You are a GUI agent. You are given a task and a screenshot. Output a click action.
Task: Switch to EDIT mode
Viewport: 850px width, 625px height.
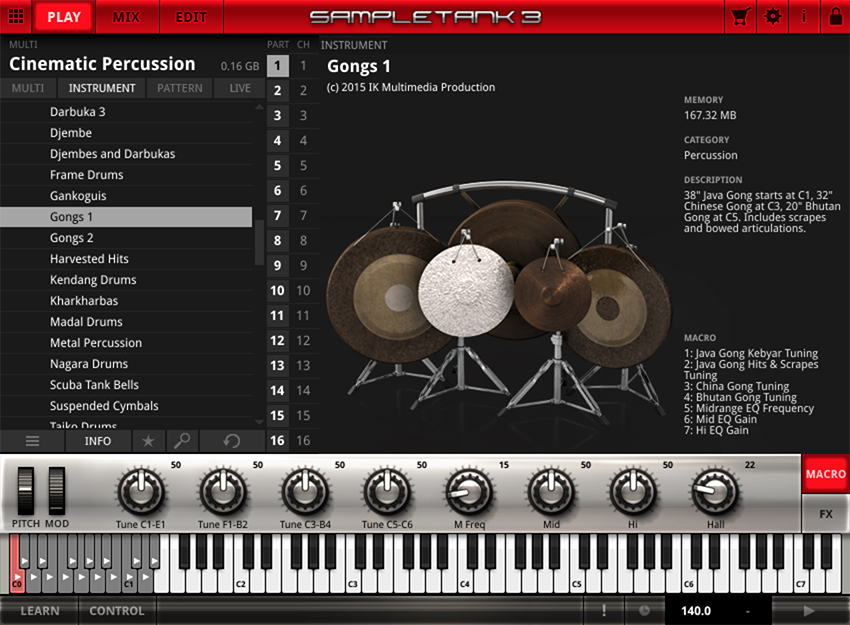click(191, 17)
